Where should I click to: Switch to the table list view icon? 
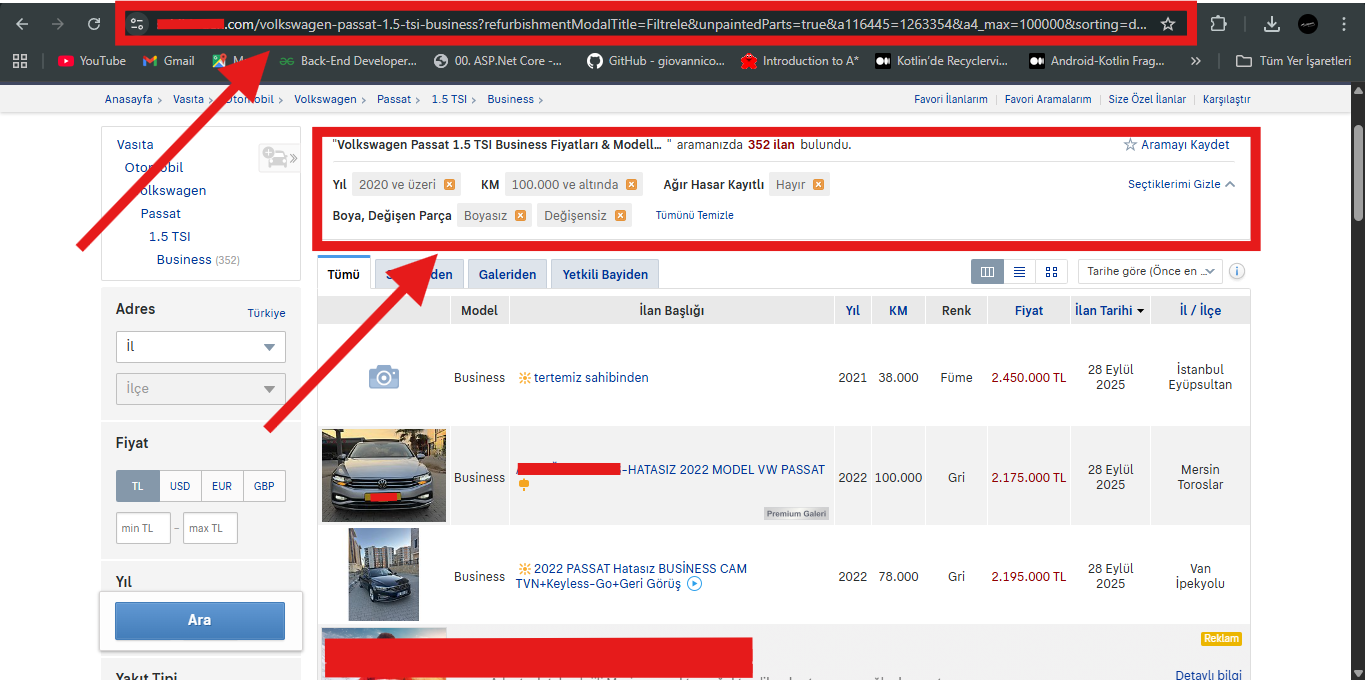coord(1019,271)
